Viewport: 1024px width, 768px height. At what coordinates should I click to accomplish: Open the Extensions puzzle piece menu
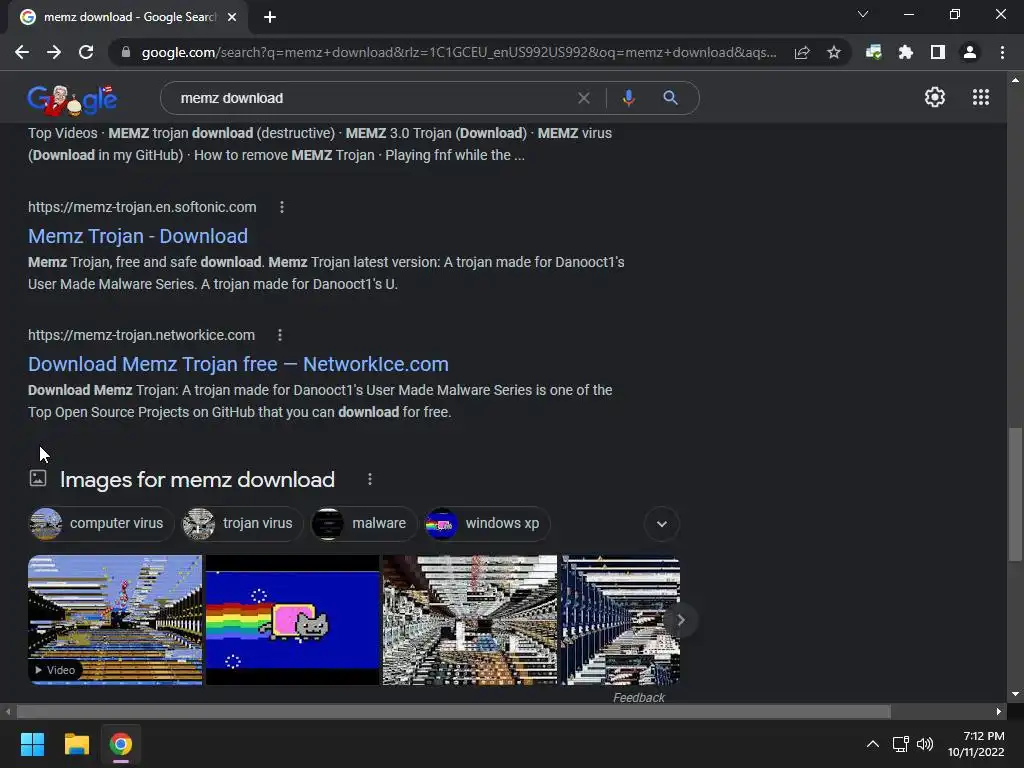905,52
